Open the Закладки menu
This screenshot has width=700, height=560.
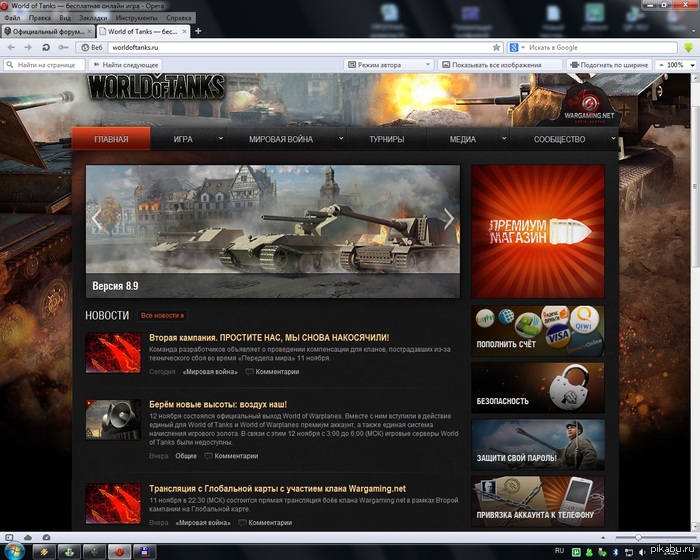93,18
